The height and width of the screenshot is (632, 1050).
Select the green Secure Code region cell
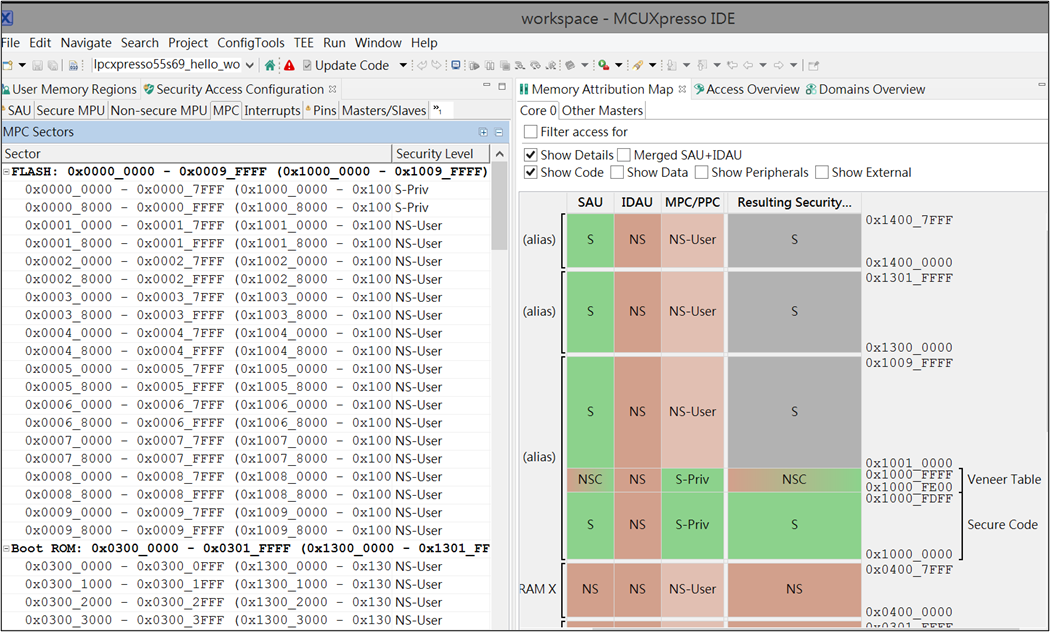point(794,525)
